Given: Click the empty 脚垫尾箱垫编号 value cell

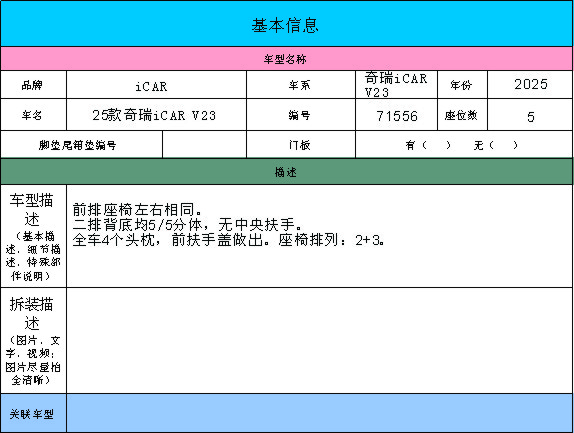Looking at the screenshot, I should click(204, 145).
